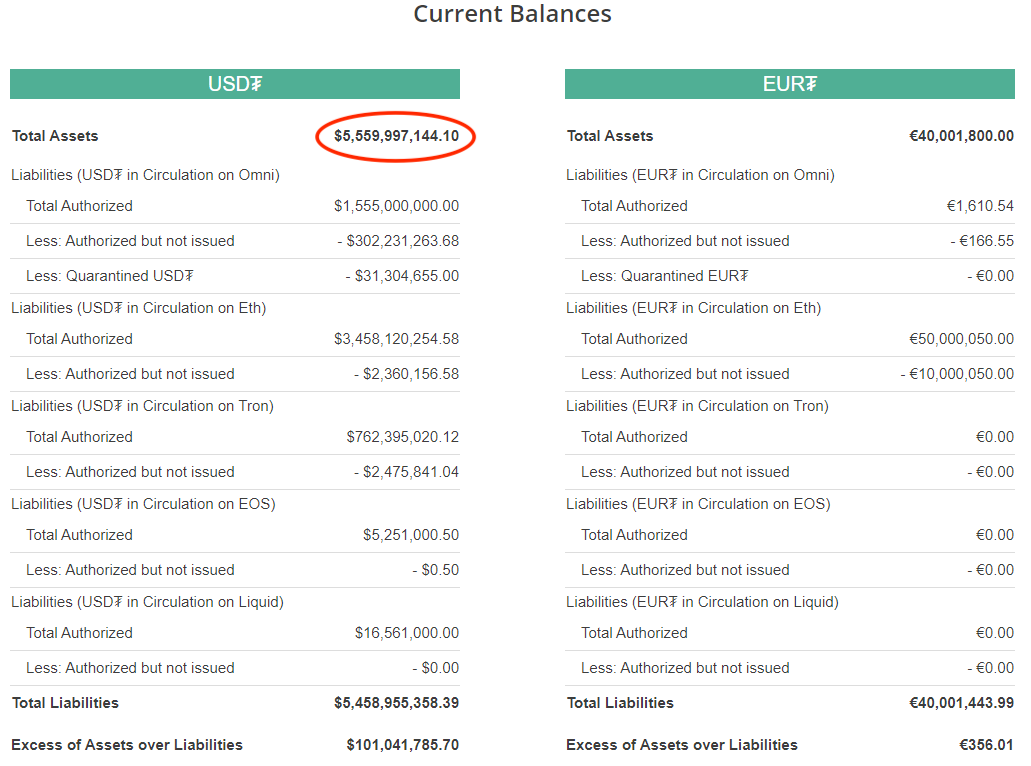Click the USD₮ excess amount $101,041,785.70
Image resolution: width=1031 pixels, height=766 pixels.
402,745
